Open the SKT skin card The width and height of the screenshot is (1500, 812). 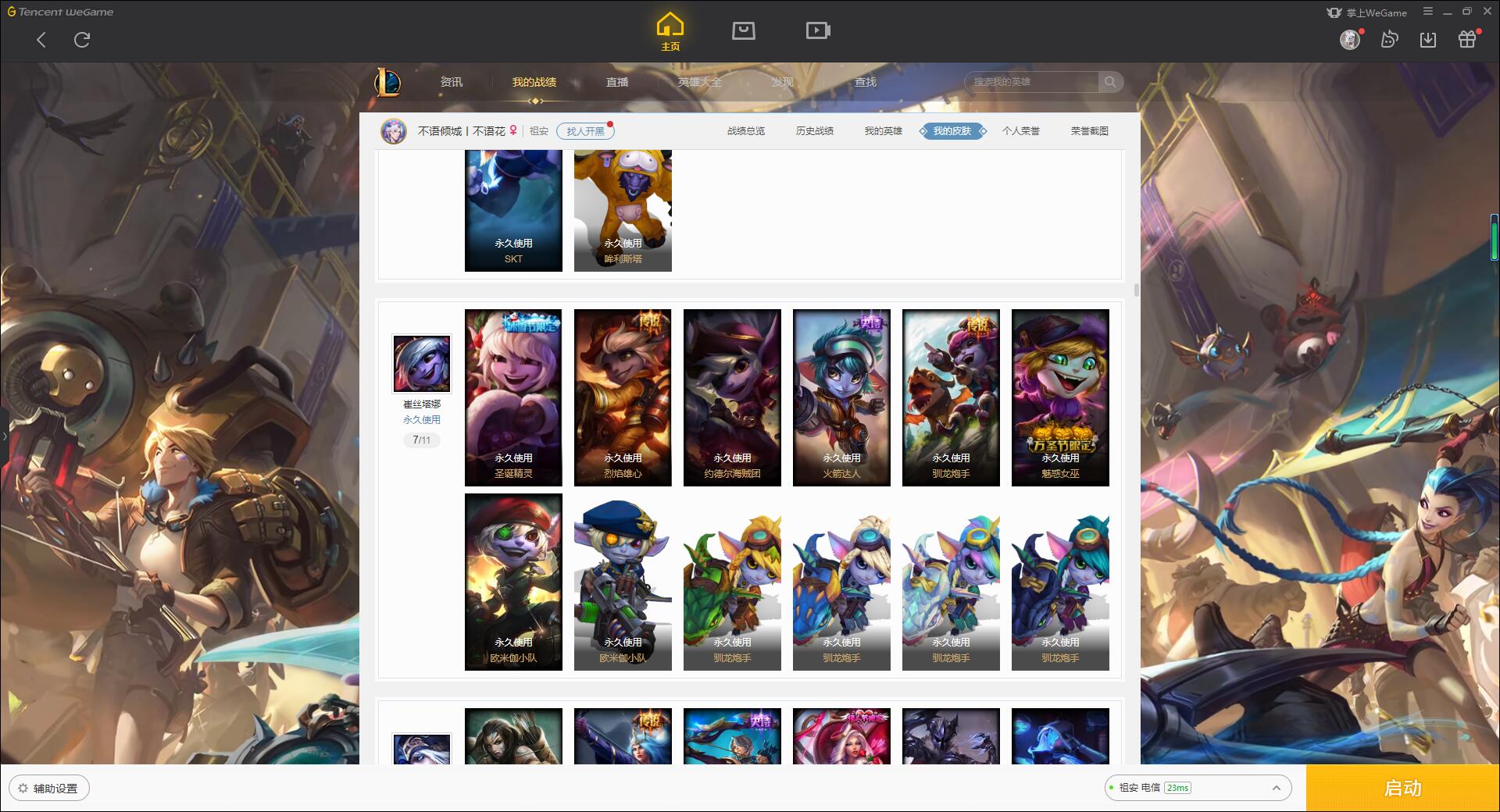click(513, 211)
